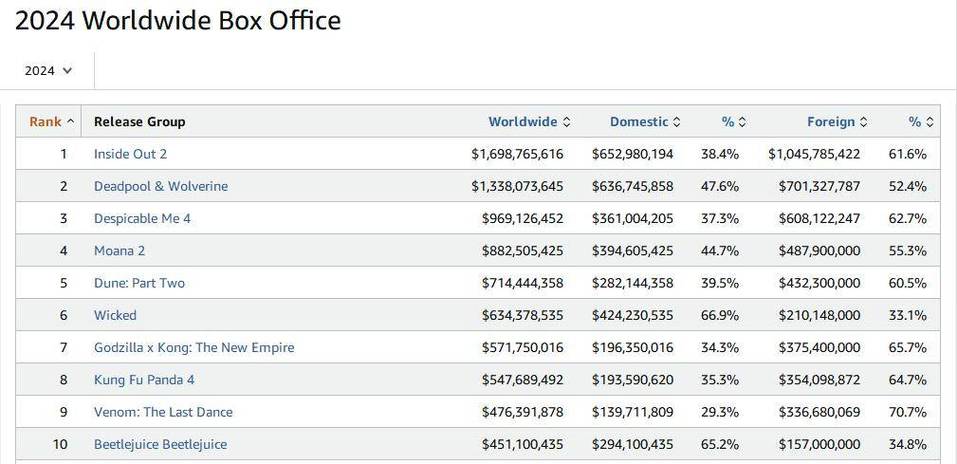Viewport: 957px width, 464px height.
Task: Open Beetlejuice Beetlejuice link
Action: pos(160,444)
